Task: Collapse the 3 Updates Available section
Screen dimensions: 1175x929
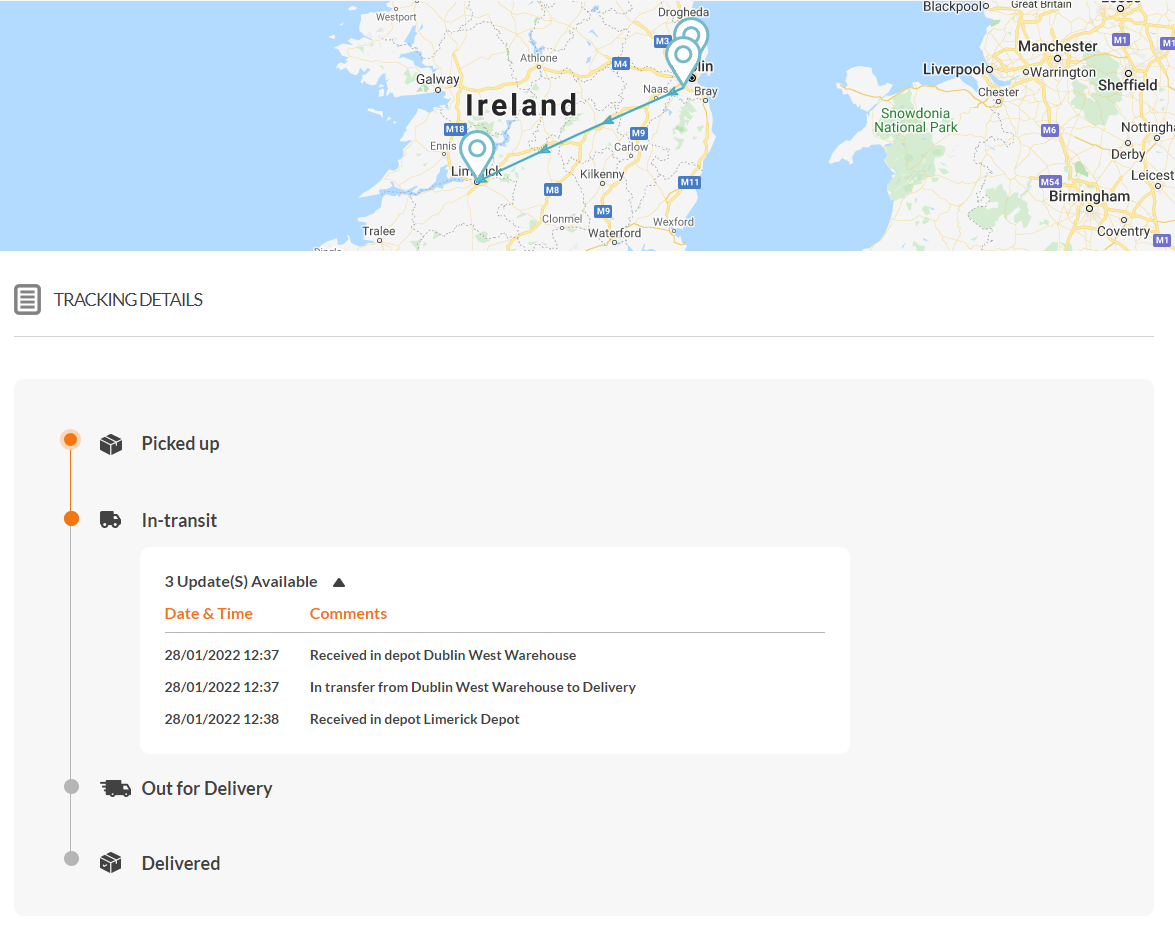Action: pos(338,581)
